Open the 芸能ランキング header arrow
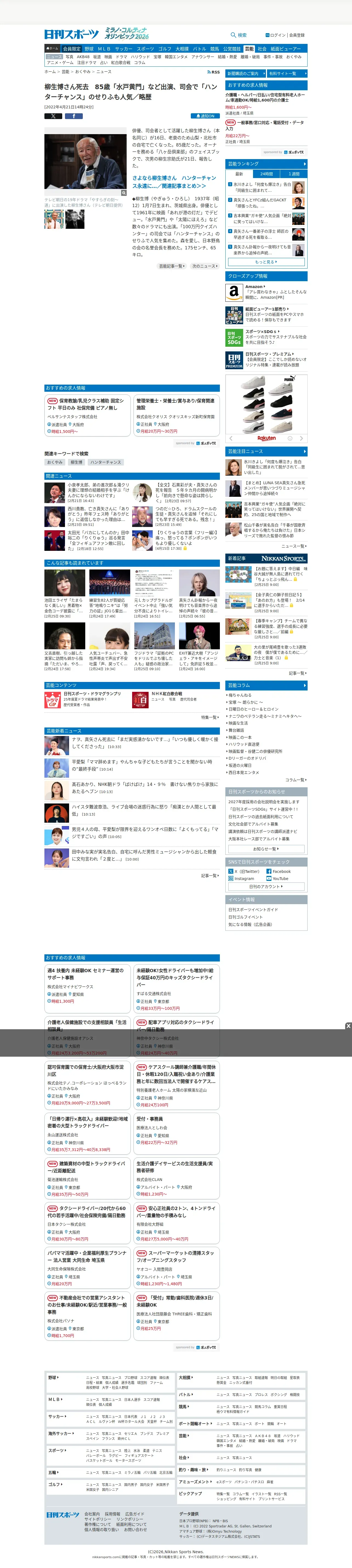 tap(304, 164)
